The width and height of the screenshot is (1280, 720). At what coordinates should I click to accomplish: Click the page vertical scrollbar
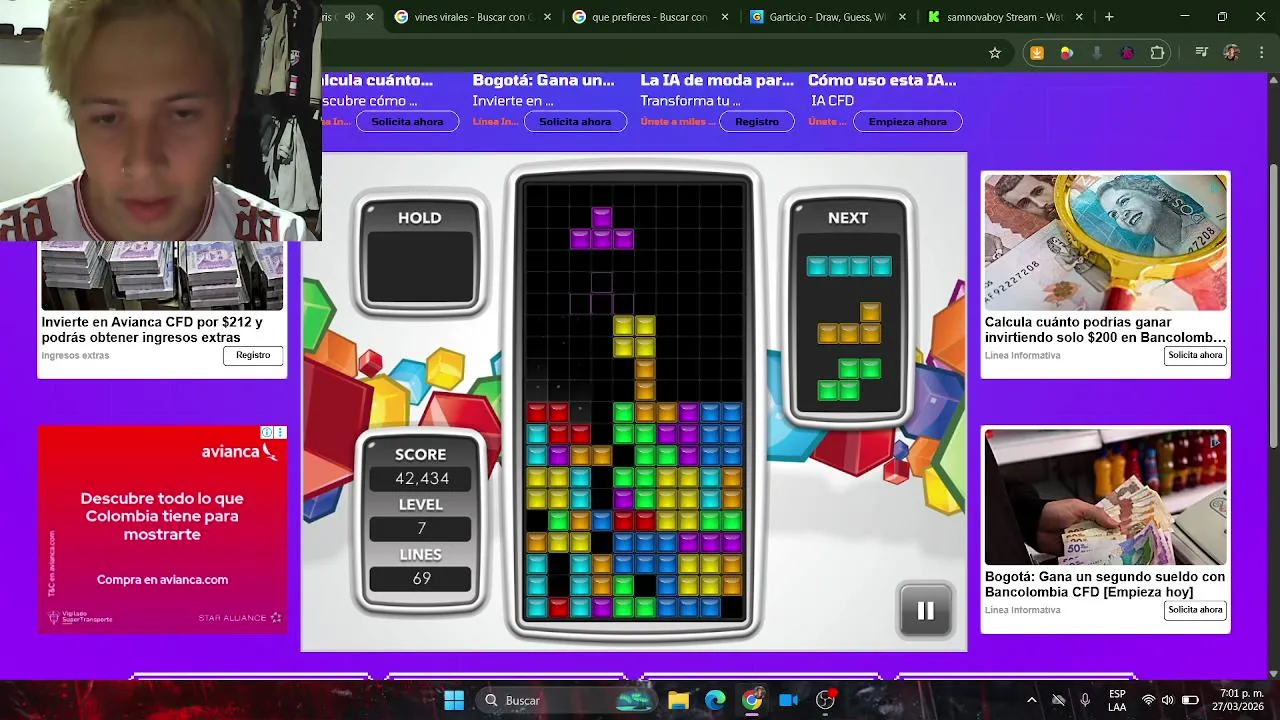(1273, 305)
